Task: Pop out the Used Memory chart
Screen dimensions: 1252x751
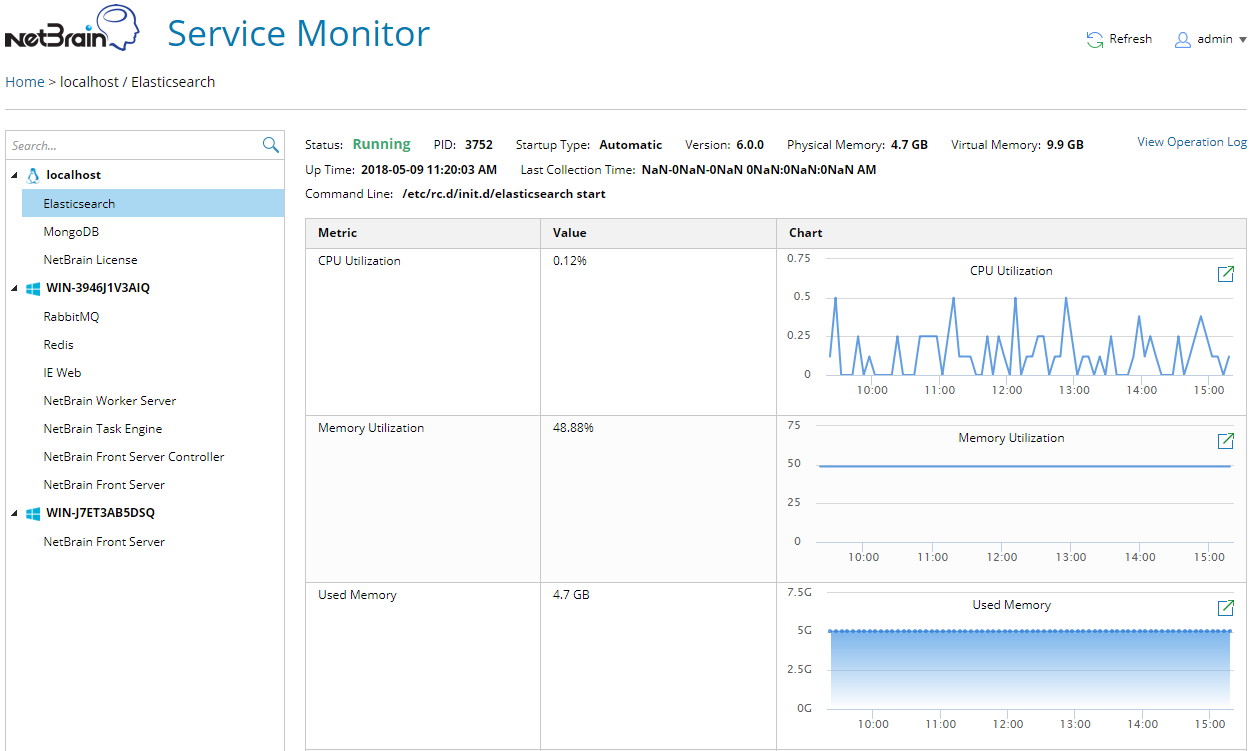Action: point(1225,608)
